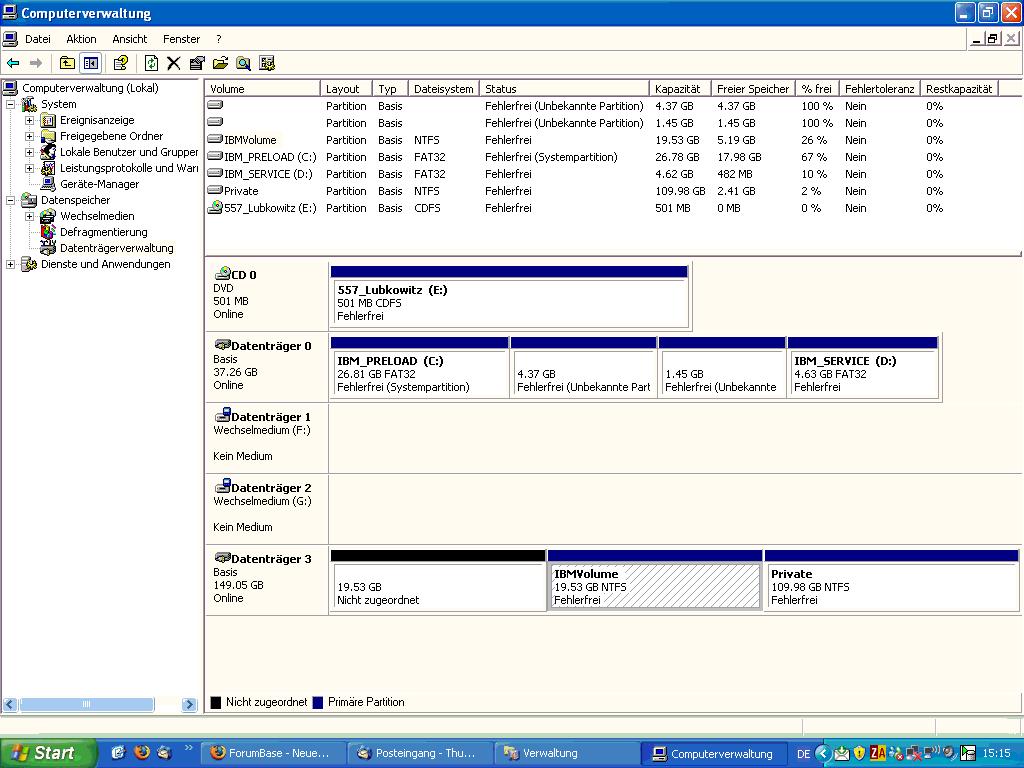Open the Ansicht menu
1024x768 pixels.
tap(129, 39)
